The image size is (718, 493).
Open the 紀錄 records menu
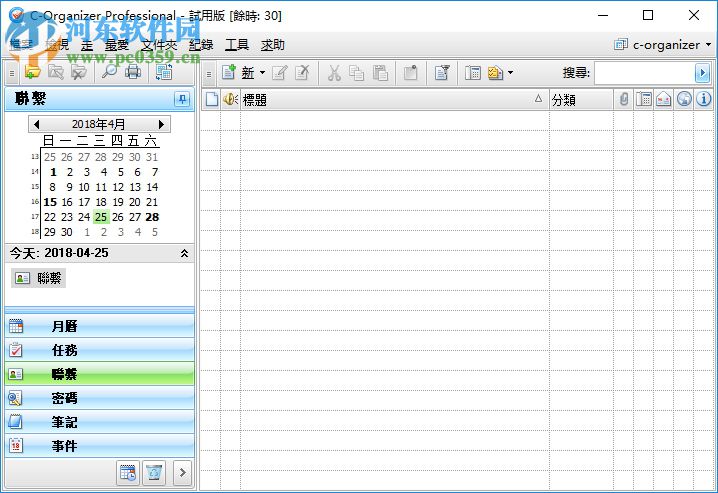201,45
